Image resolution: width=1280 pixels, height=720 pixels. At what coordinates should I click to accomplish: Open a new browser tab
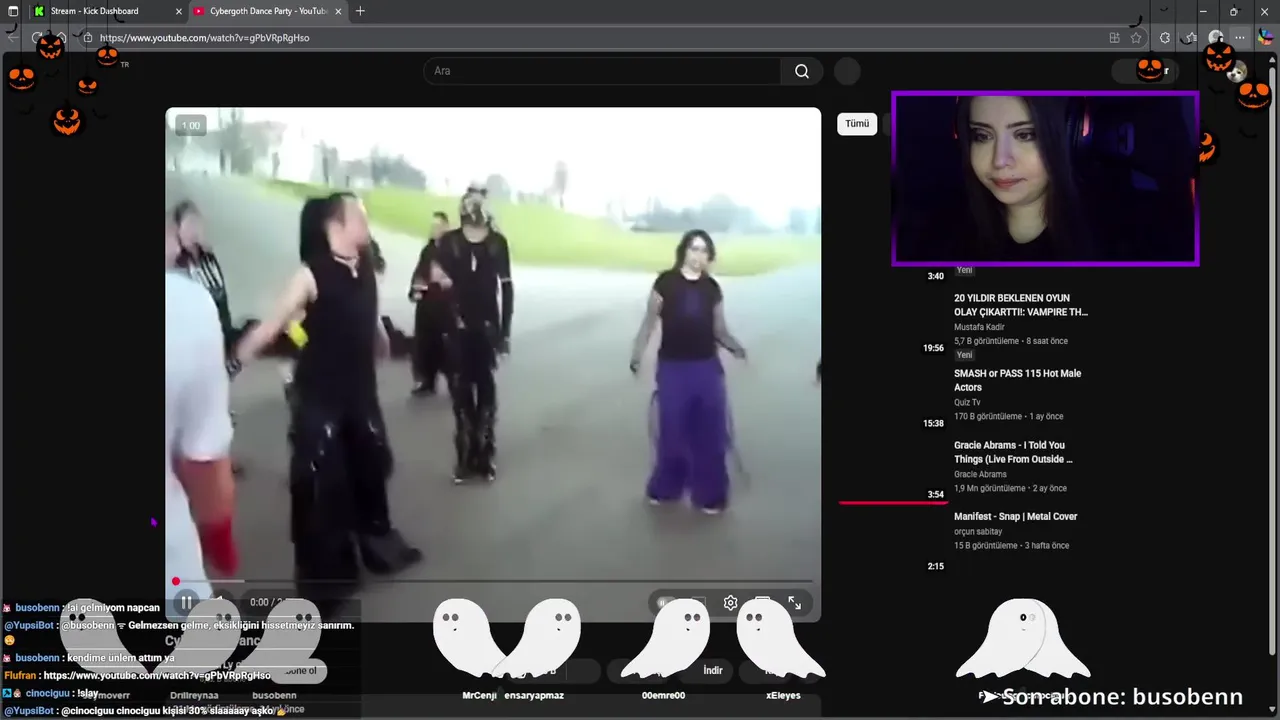coord(360,11)
